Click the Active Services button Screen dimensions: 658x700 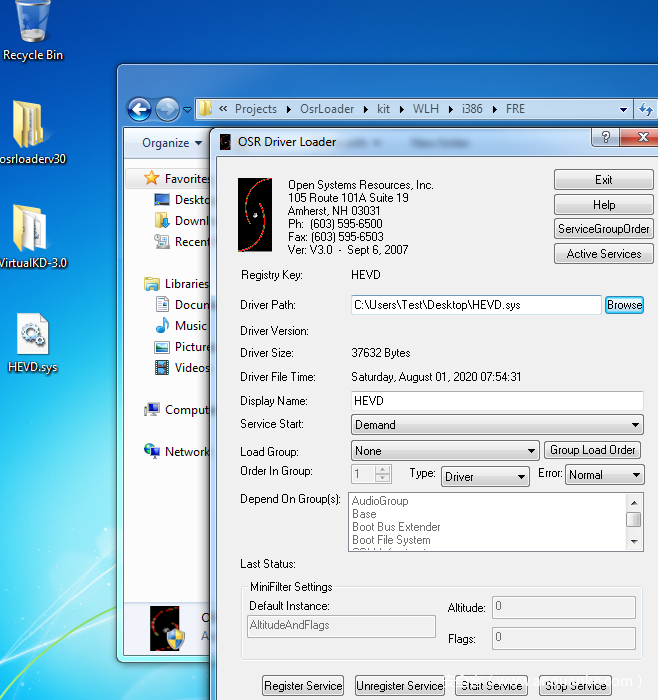pyautogui.click(x=603, y=254)
